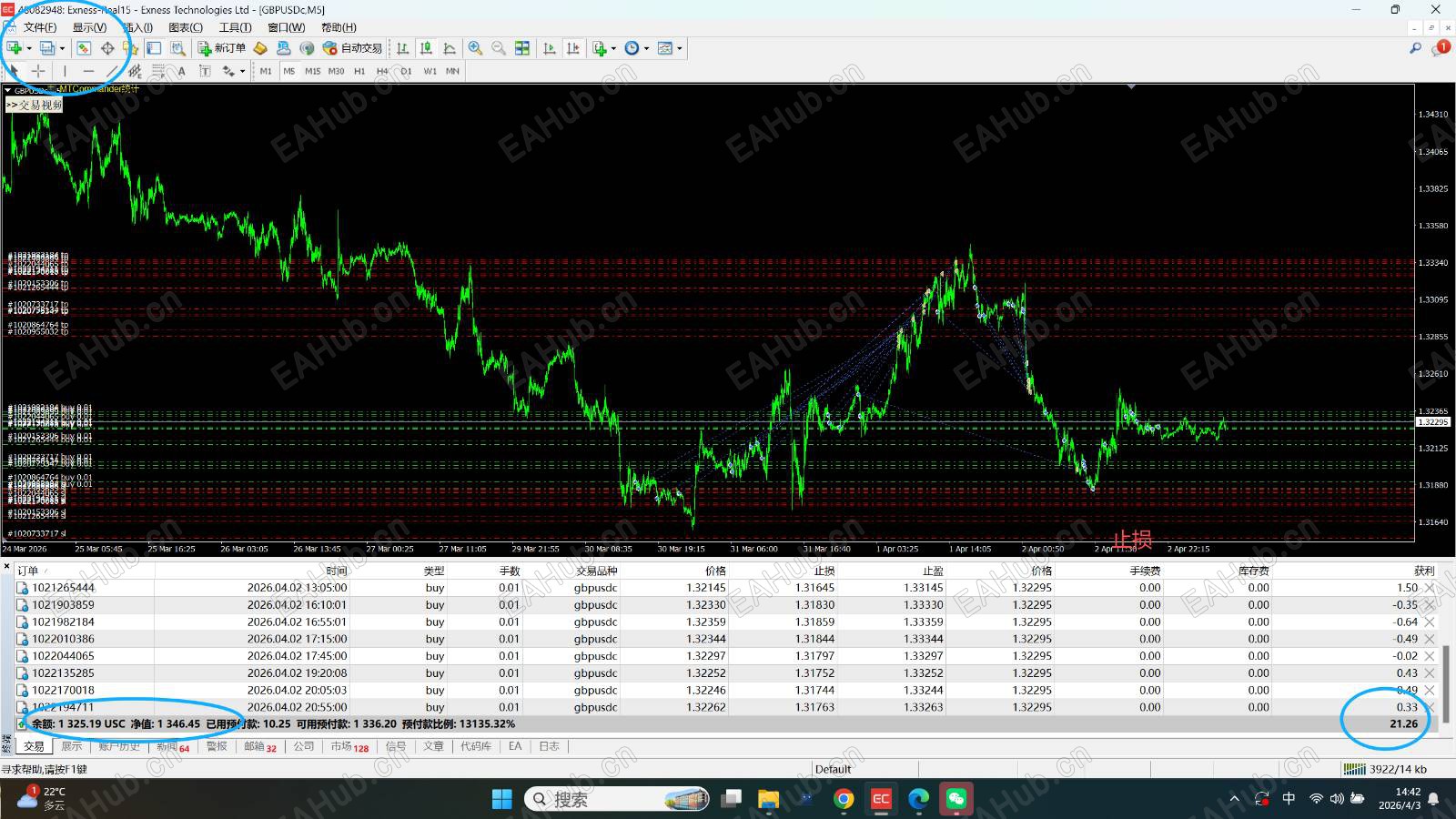The image size is (1456, 819).
Task: Expand the New Chart dropdown arrow
Action: coord(29,48)
